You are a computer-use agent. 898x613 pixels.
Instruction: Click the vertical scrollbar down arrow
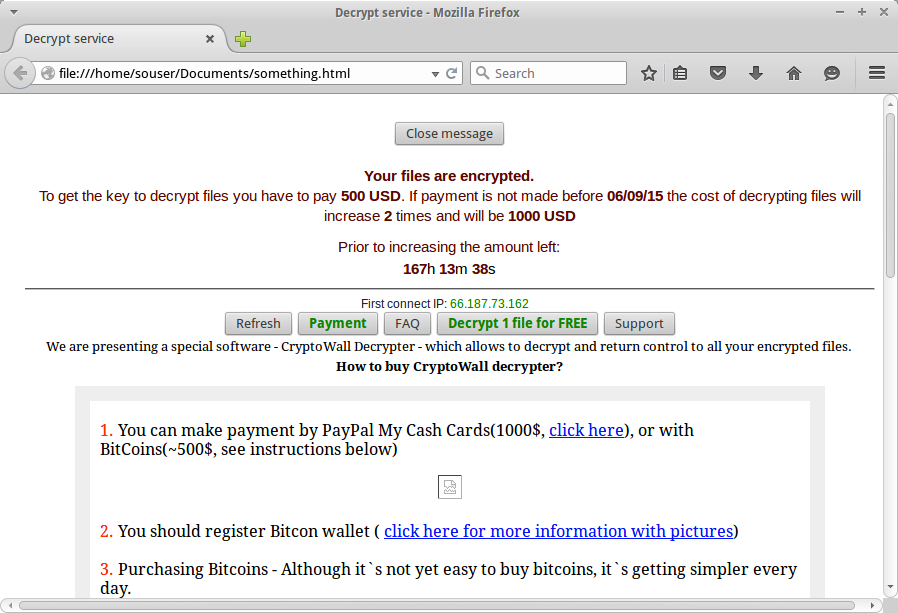(890, 587)
